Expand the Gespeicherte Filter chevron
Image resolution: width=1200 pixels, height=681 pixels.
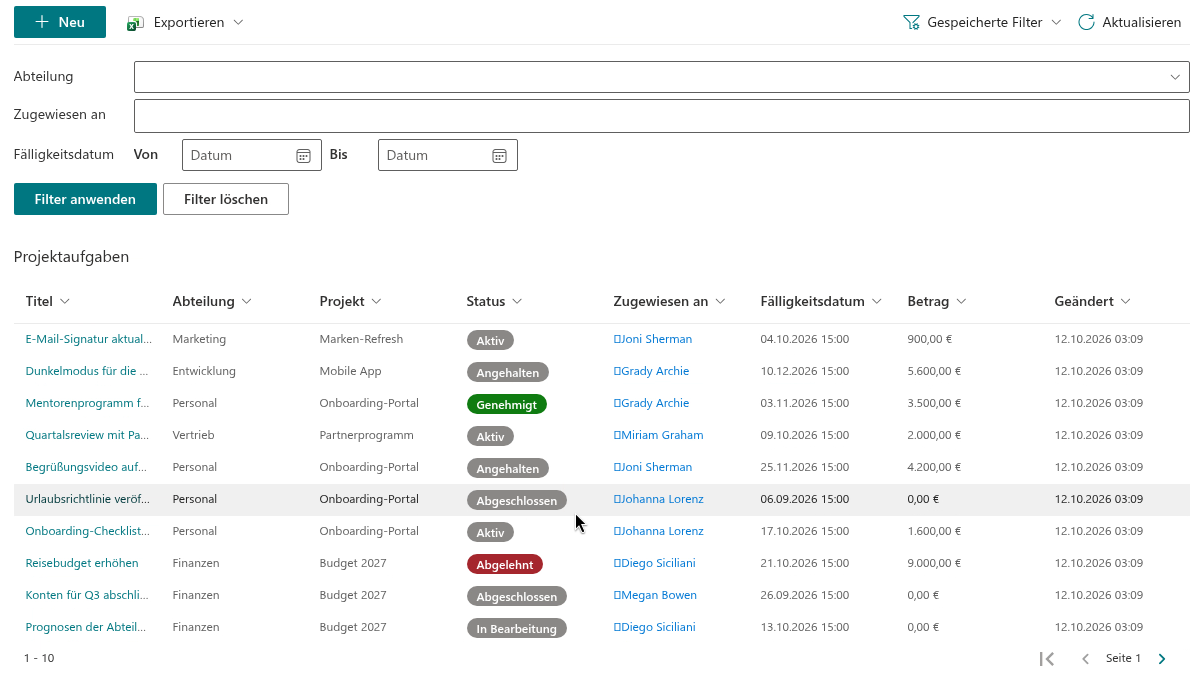tap(1056, 22)
